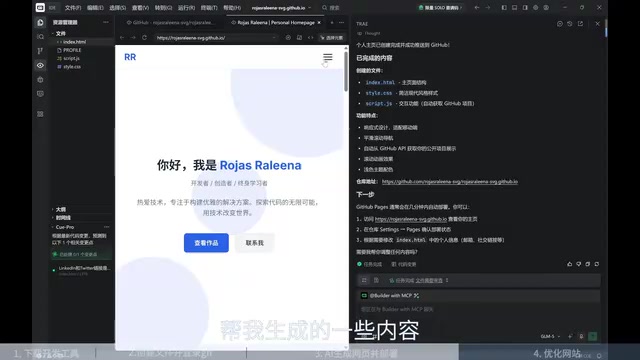
Task: Select the eye preview icon in activity bar
Action: [x=40, y=65]
